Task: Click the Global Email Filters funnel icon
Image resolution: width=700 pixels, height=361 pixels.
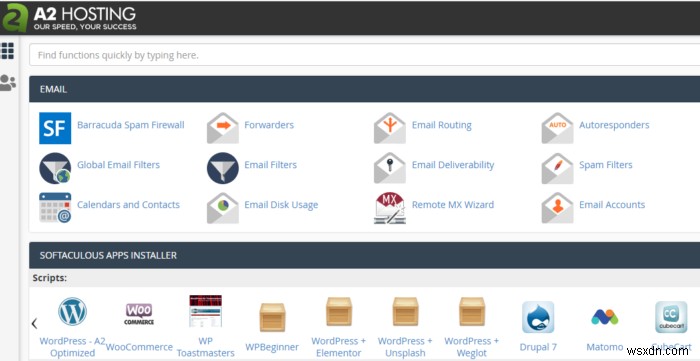Action: tap(55, 168)
